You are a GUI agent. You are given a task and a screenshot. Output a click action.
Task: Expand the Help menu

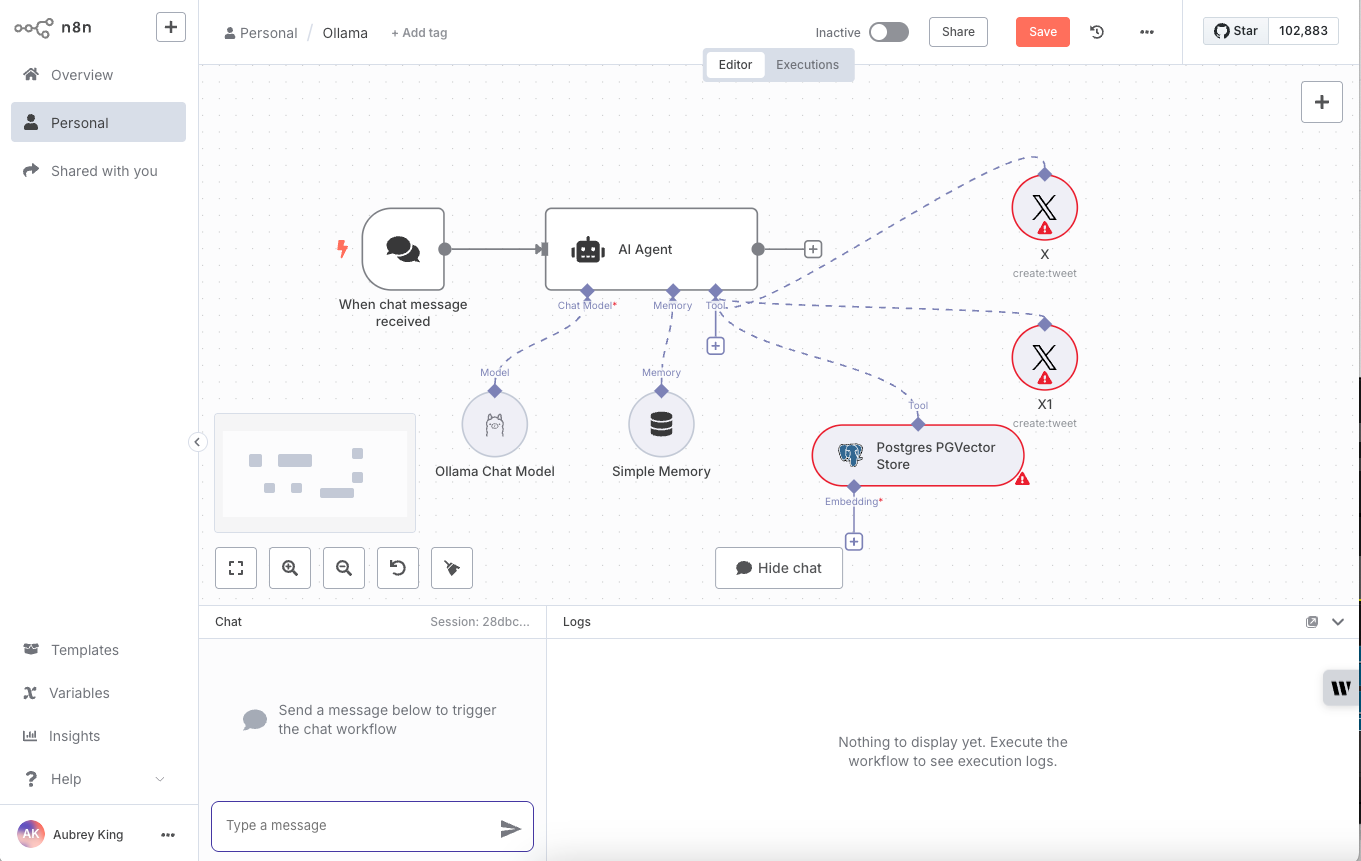pyautogui.click(x=98, y=779)
